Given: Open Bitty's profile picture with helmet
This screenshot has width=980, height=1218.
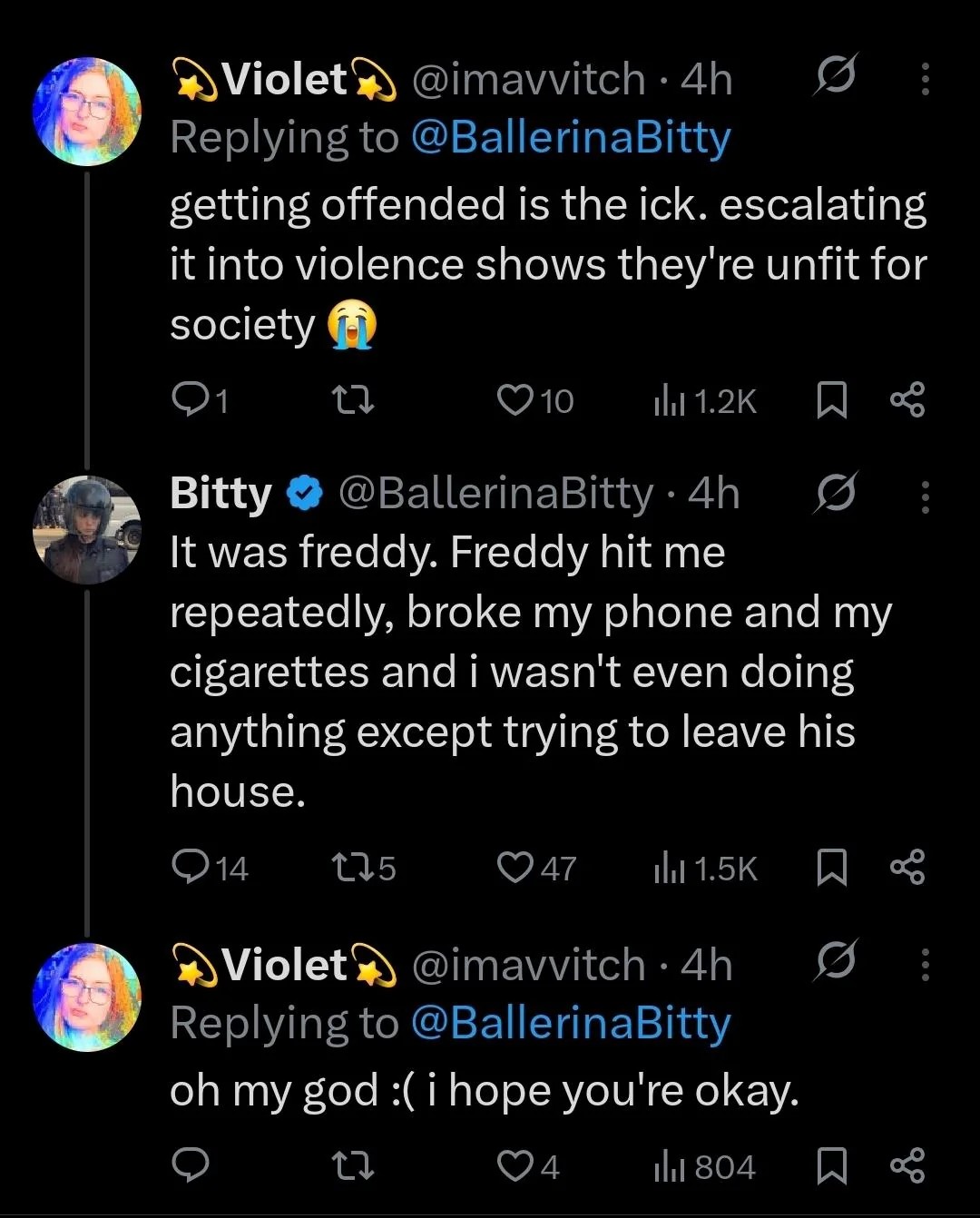Looking at the screenshot, I should coord(87,529).
